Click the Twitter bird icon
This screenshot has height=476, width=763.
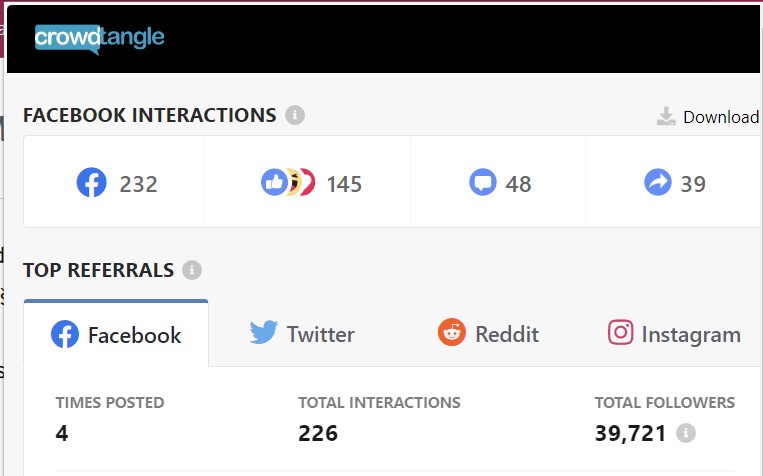pyautogui.click(x=264, y=332)
